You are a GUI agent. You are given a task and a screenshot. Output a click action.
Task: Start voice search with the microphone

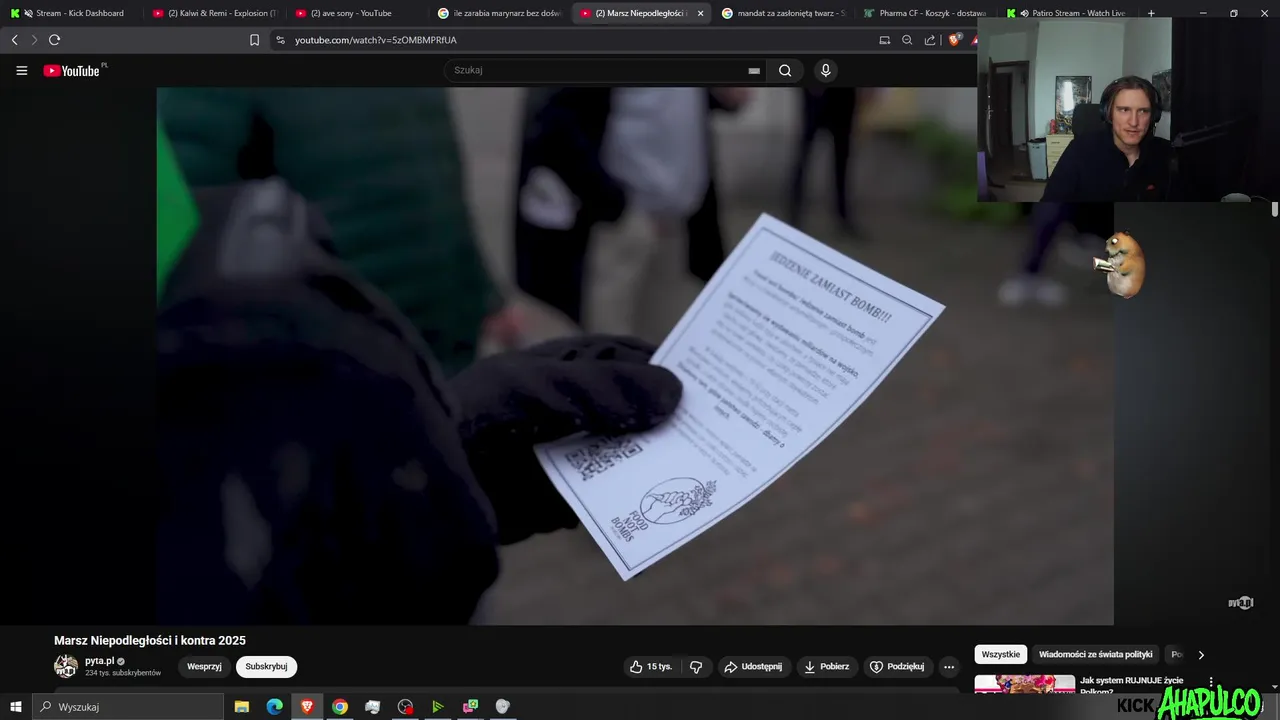pyautogui.click(x=825, y=70)
